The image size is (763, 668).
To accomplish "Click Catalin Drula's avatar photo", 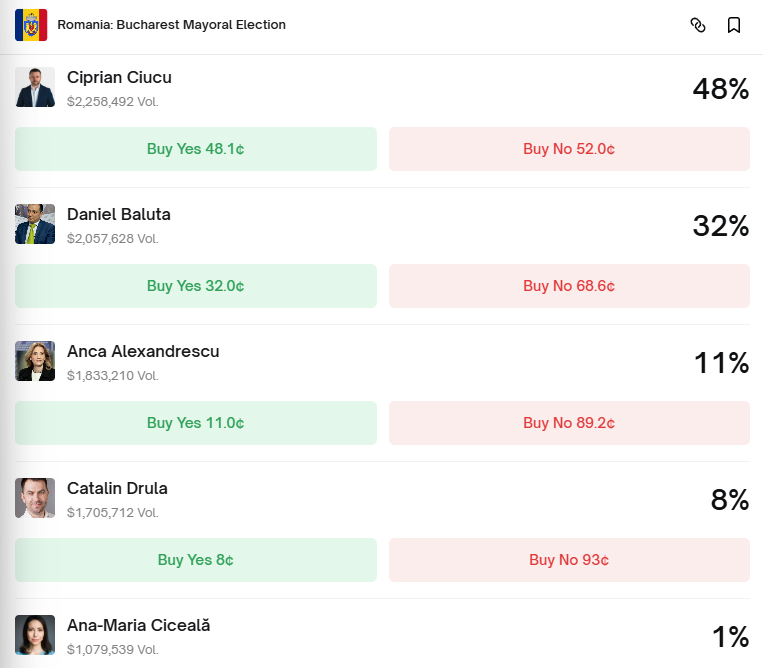I will [x=35, y=498].
